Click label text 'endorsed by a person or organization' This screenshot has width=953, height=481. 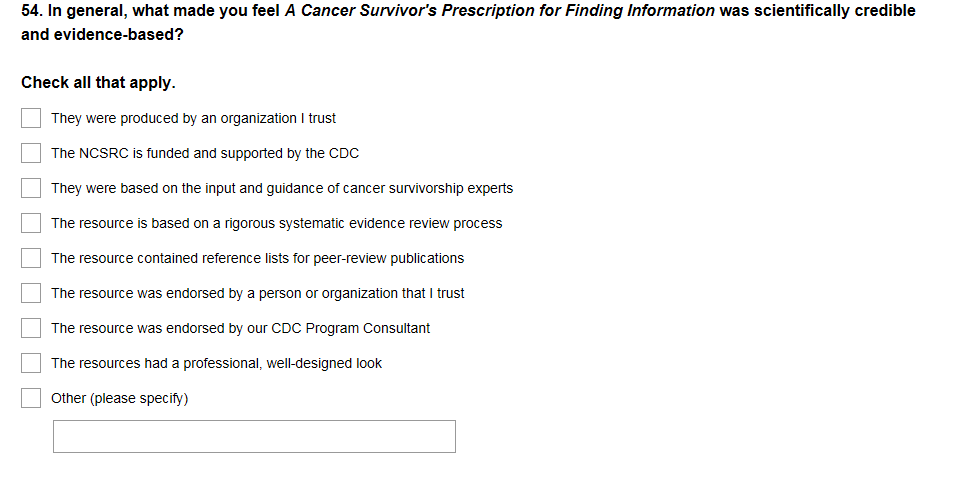[257, 293]
